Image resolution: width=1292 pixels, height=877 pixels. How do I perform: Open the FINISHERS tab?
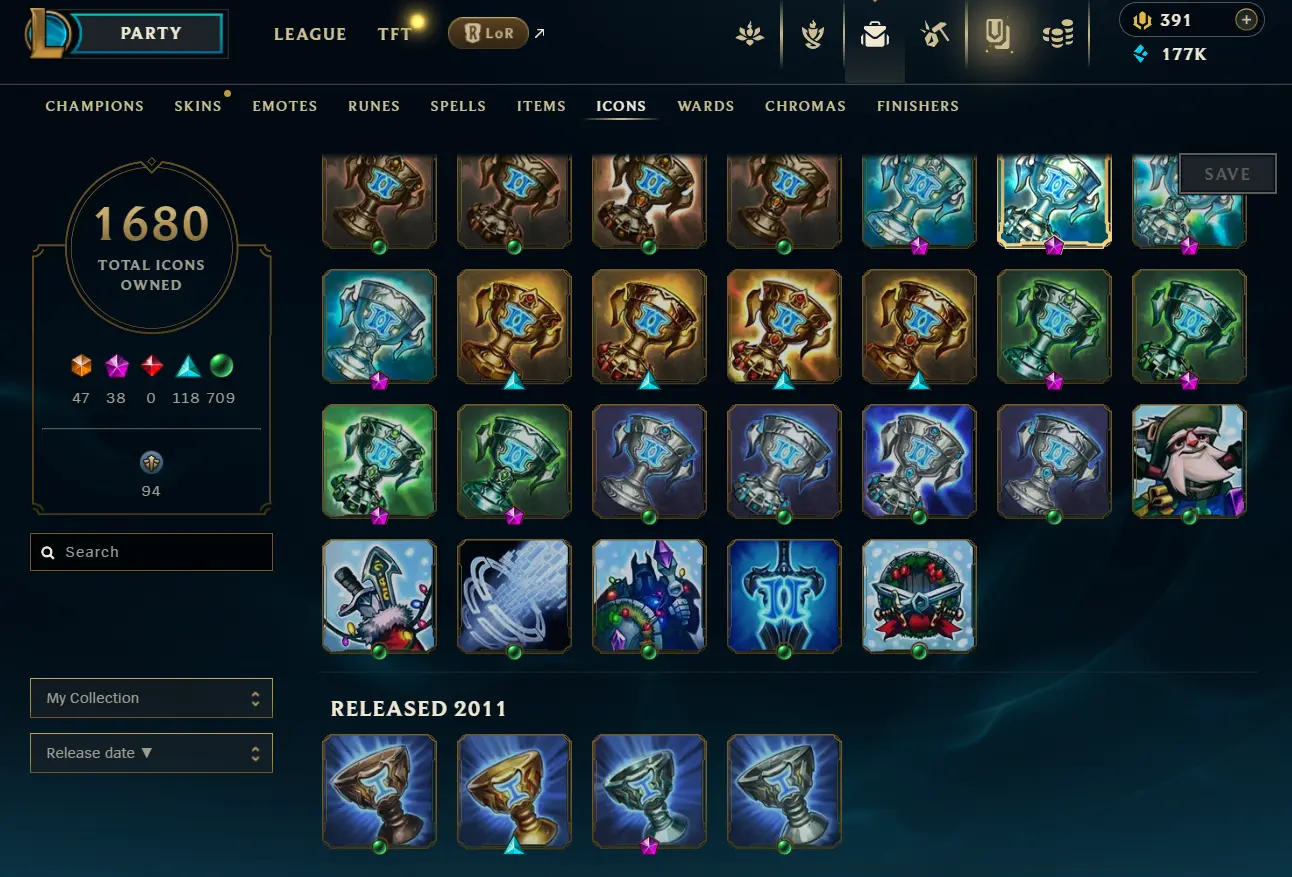(x=918, y=106)
